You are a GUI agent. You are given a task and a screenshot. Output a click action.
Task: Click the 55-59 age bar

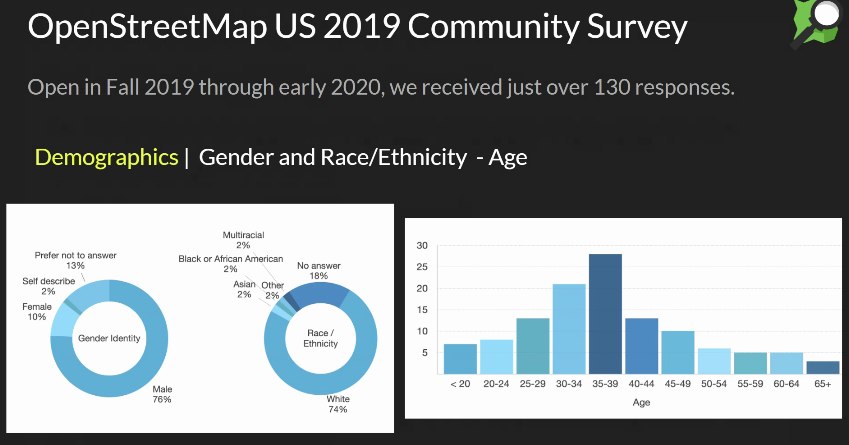pyautogui.click(x=750, y=363)
